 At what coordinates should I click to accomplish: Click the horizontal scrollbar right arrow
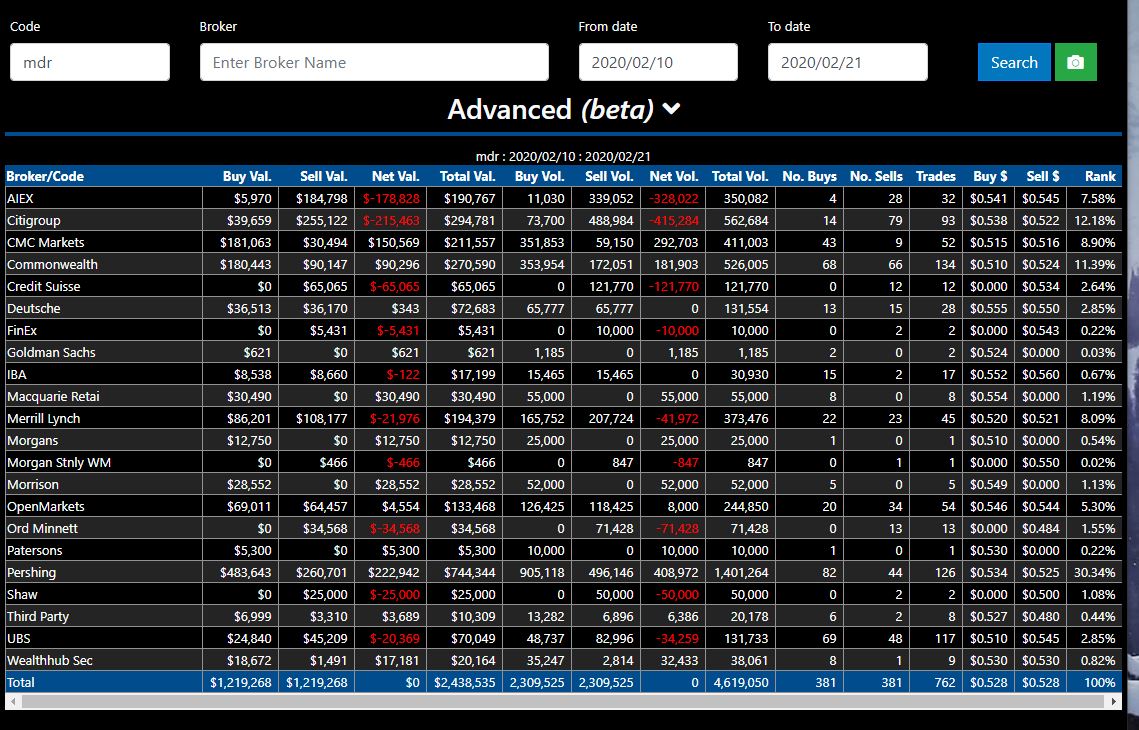tap(1115, 702)
